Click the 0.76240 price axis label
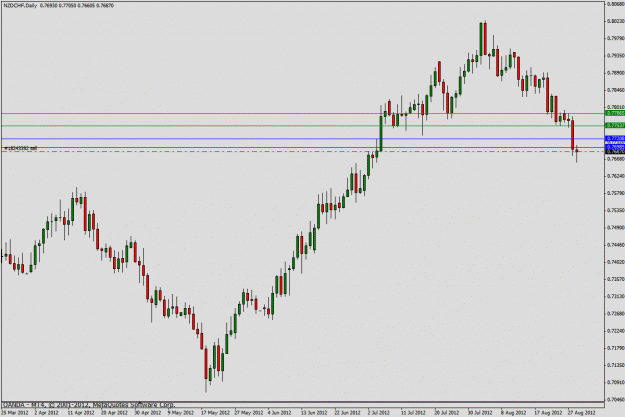 coord(615,176)
